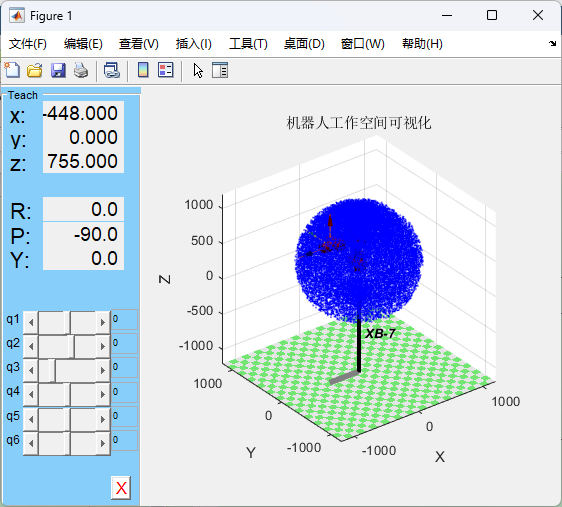
Task: Open the Property Inspector icon
Action: click(x=220, y=70)
